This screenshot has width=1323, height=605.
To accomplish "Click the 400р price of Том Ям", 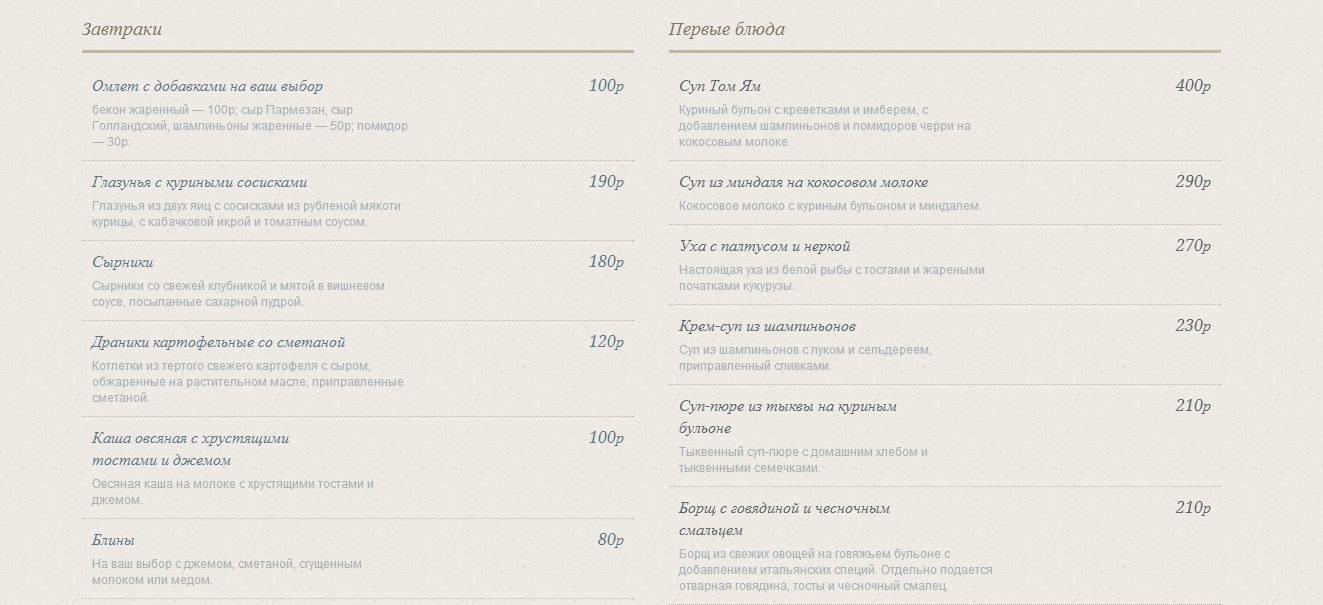I will tap(1193, 87).
